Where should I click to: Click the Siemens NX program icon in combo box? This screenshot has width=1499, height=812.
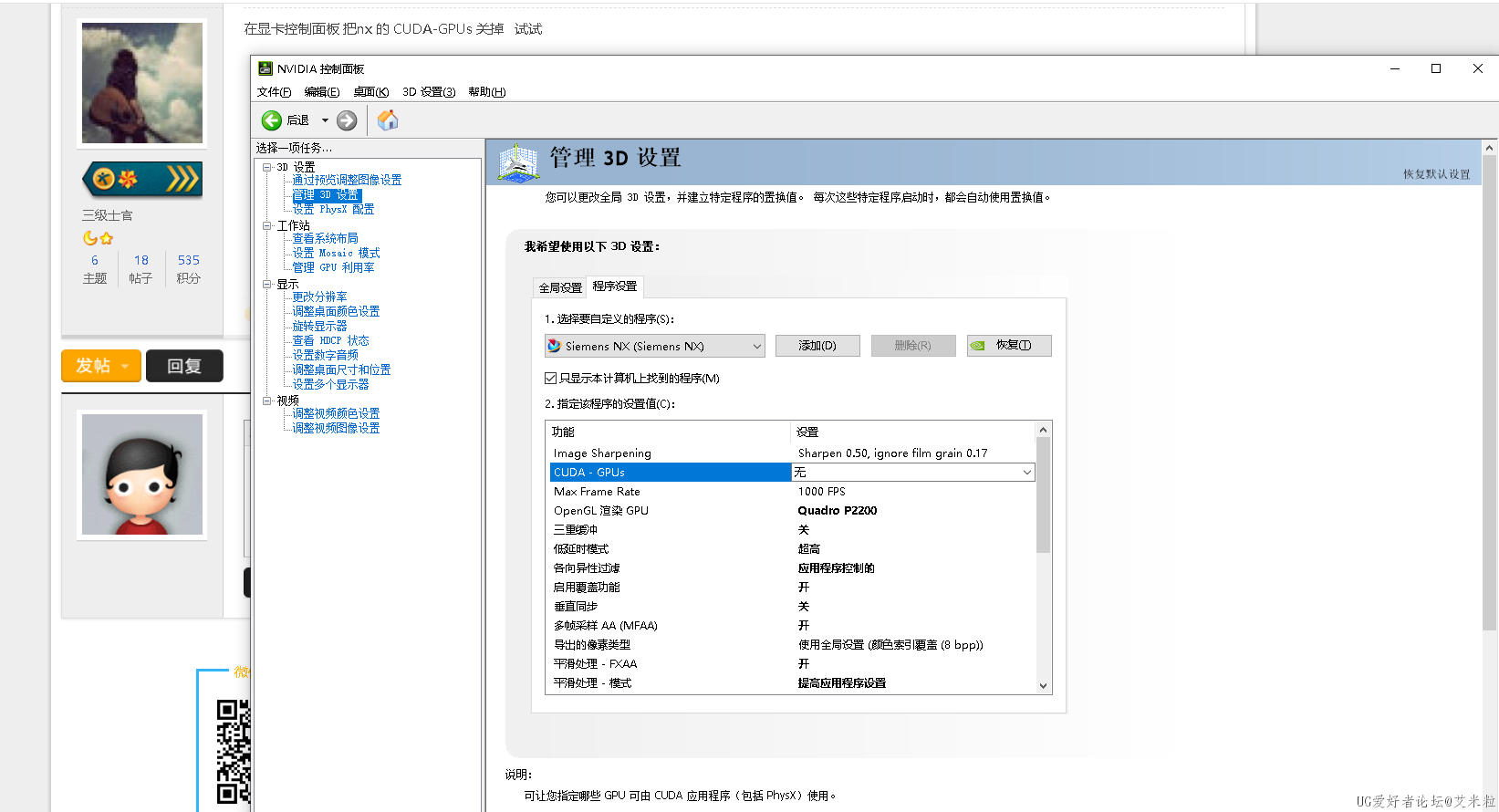coord(555,346)
